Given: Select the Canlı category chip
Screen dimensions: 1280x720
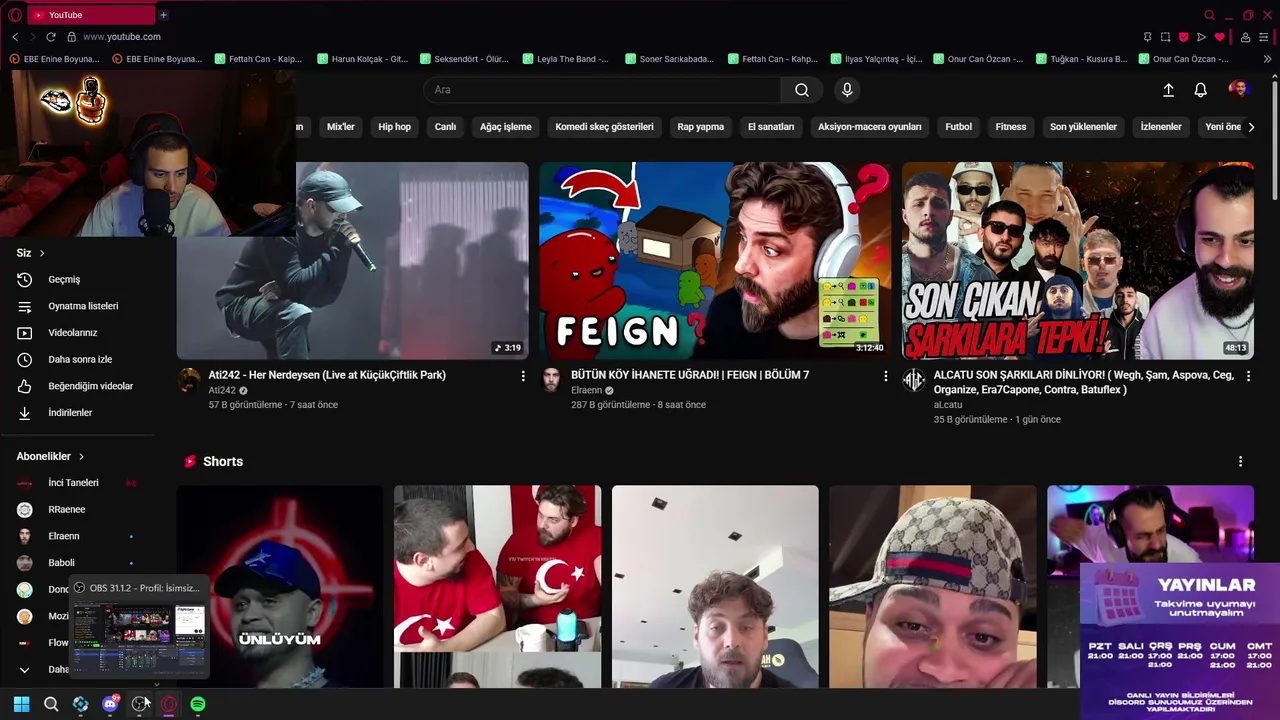Looking at the screenshot, I should click(x=445, y=127).
